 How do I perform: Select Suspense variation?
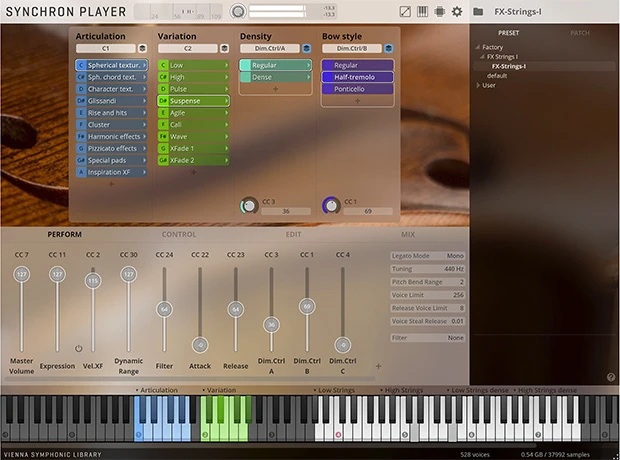pyautogui.click(x=193, y=101)
